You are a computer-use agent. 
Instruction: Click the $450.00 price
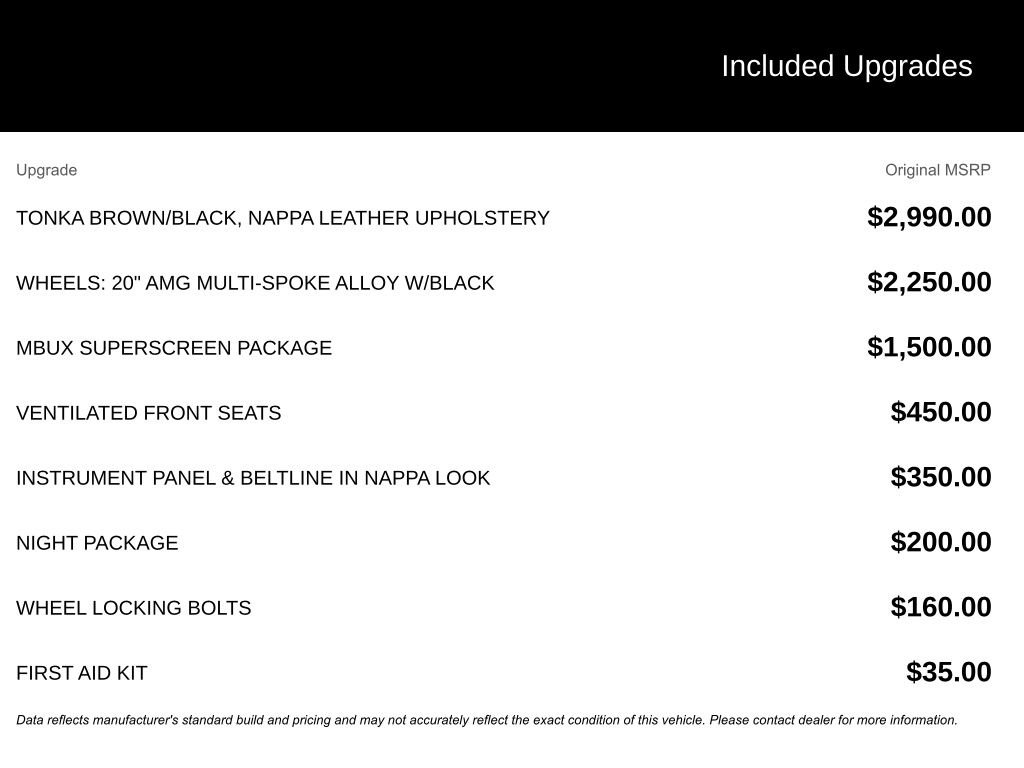point(941,412)
